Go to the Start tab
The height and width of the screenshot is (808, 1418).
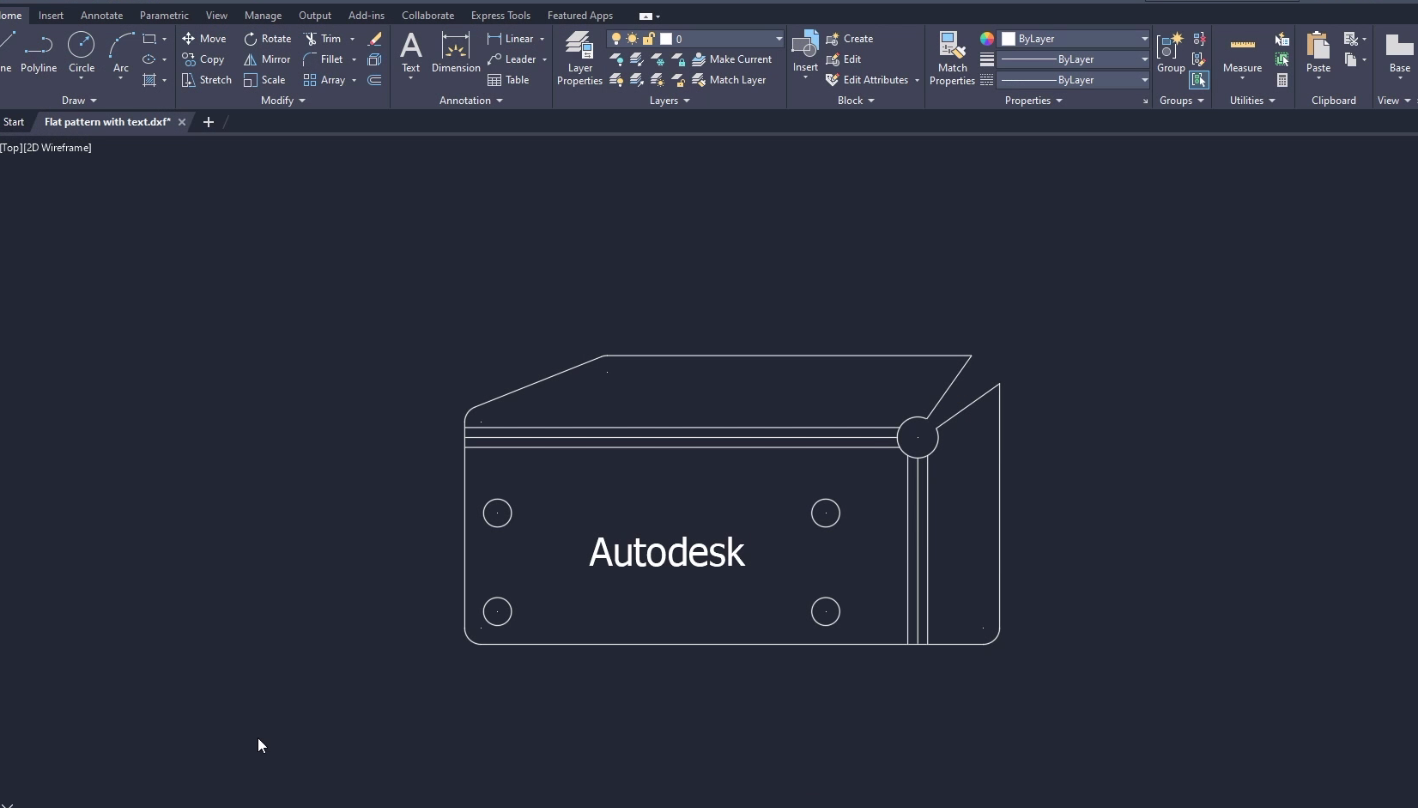click(x=14, y=122)
